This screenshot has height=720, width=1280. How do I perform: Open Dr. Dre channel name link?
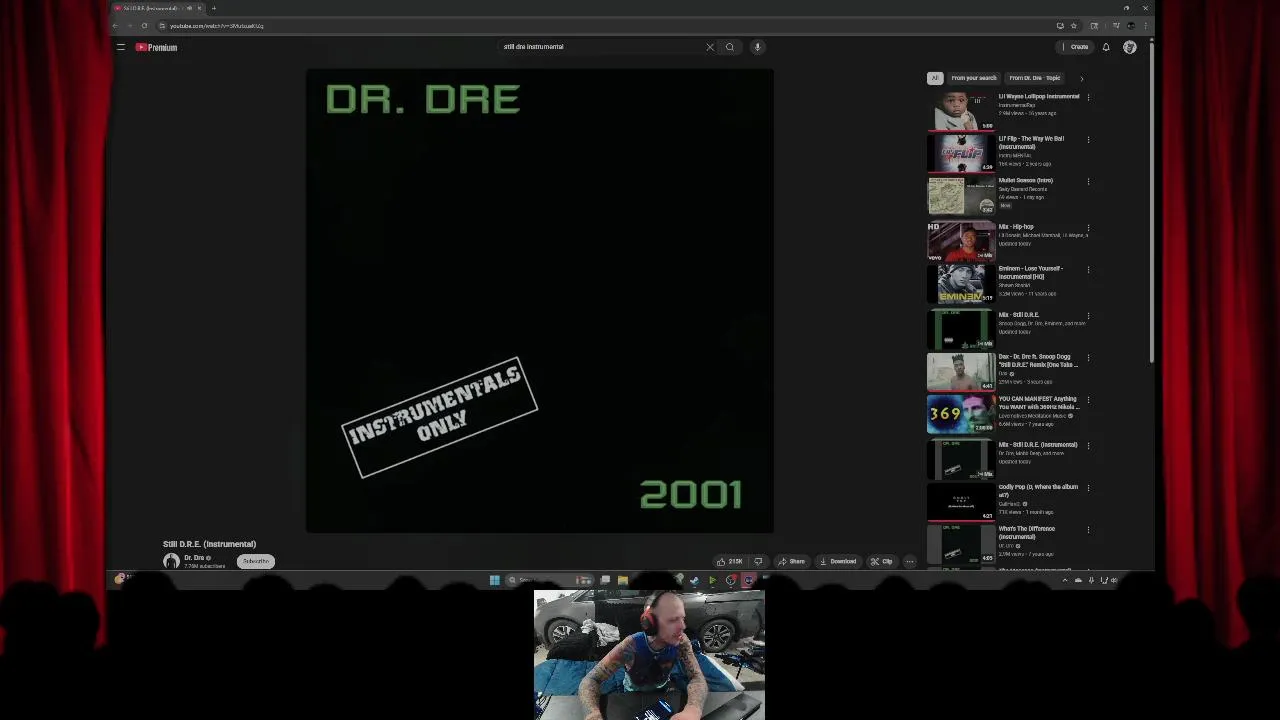pos(195,558)
